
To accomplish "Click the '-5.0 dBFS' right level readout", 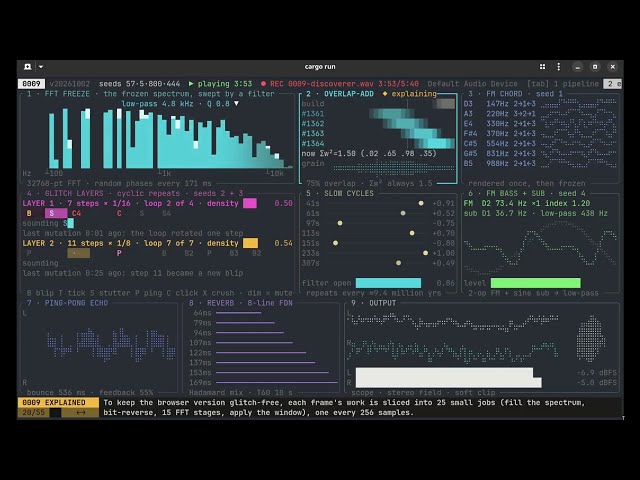I will (597, 382).
